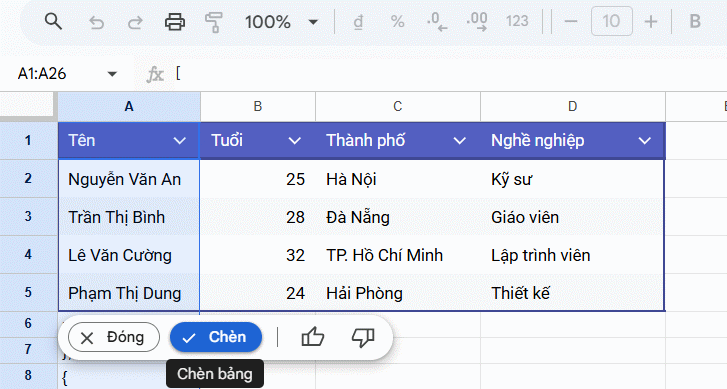The width and height of the screenshot is (727, 389).
Task: Select row 5 header
Action: tap(28, 293)
